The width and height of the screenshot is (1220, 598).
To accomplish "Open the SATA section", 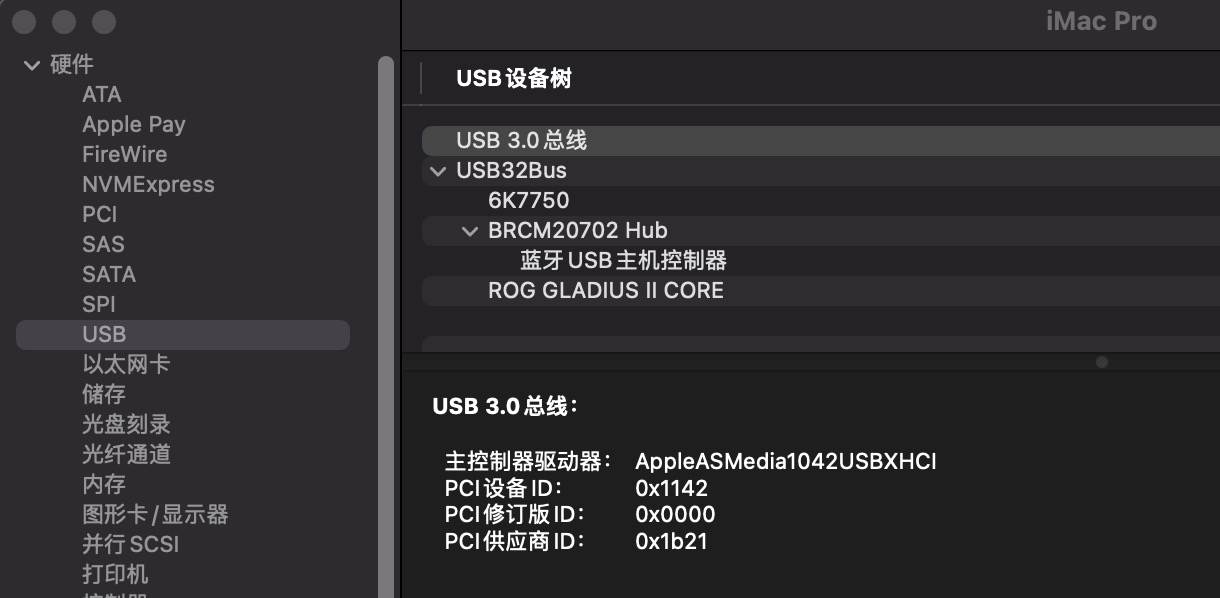I will [109, 275].
